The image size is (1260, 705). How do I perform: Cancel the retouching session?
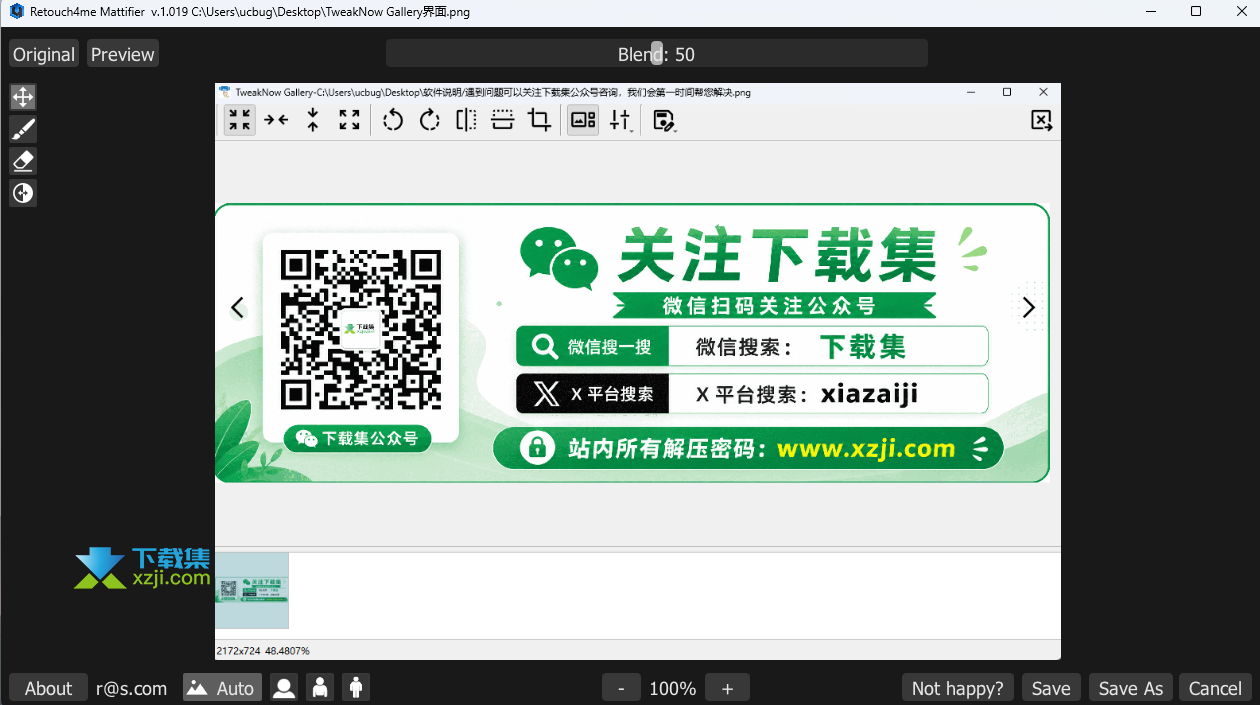pyautogui.click(x=1215, y=688)
